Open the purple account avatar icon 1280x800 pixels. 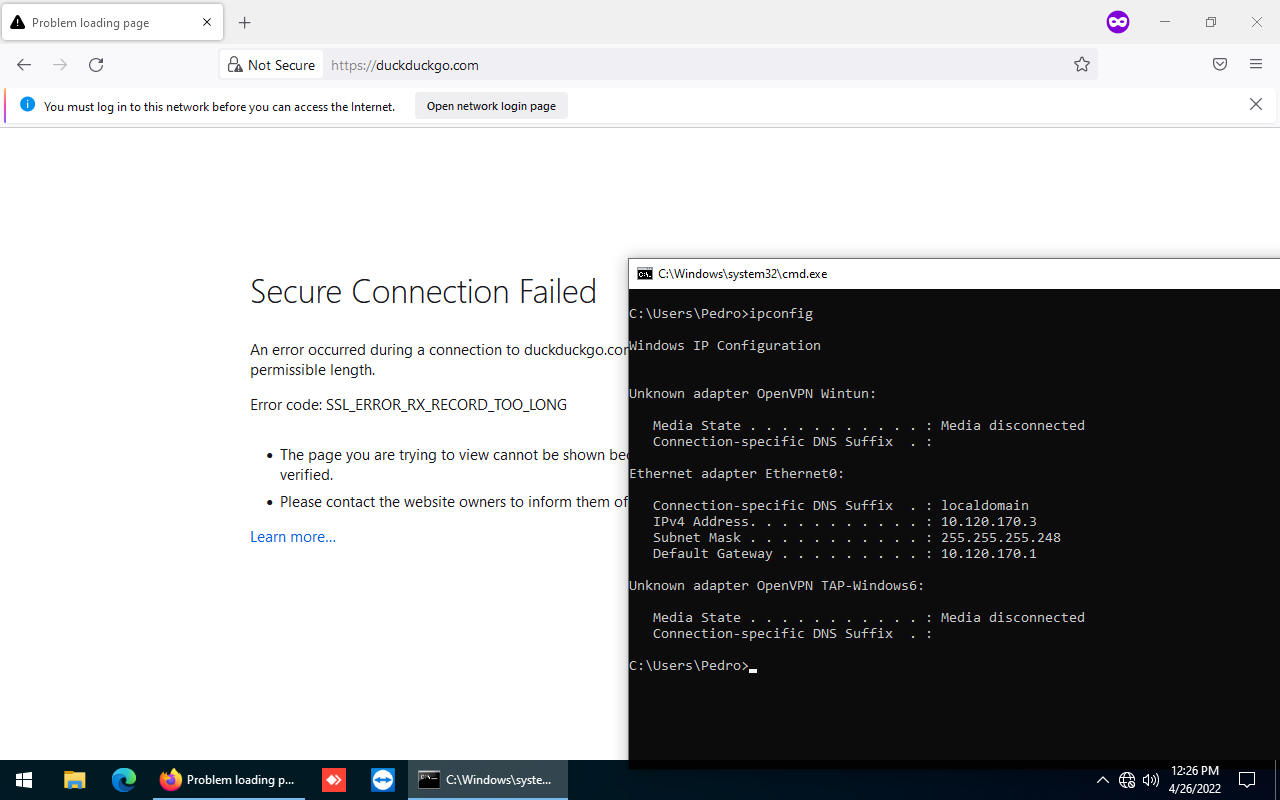(1117, 22)
